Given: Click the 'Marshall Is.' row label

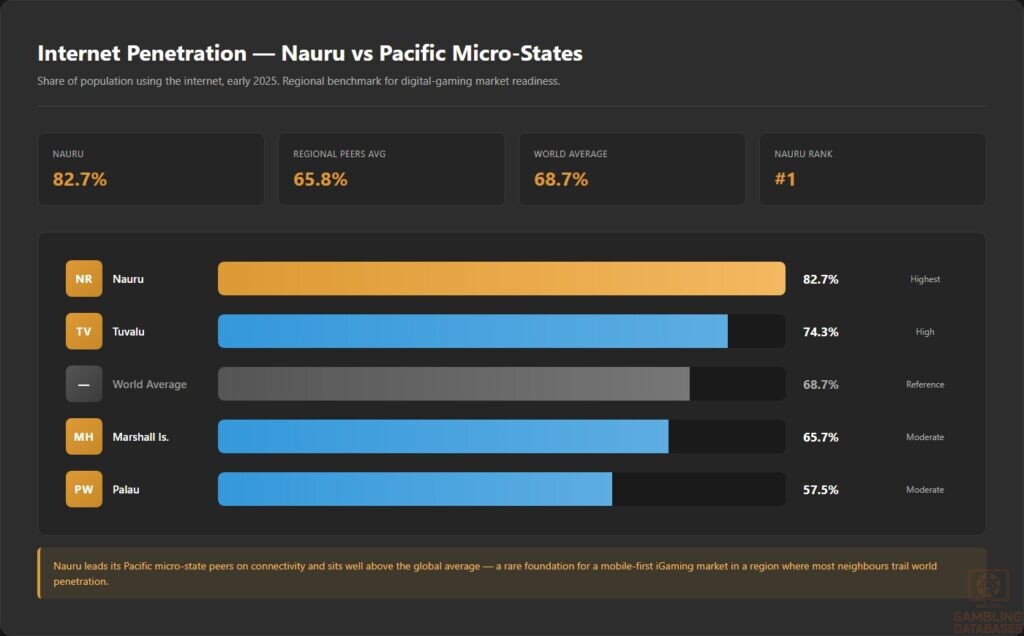Looking at the screenshot, I should 140,437.
